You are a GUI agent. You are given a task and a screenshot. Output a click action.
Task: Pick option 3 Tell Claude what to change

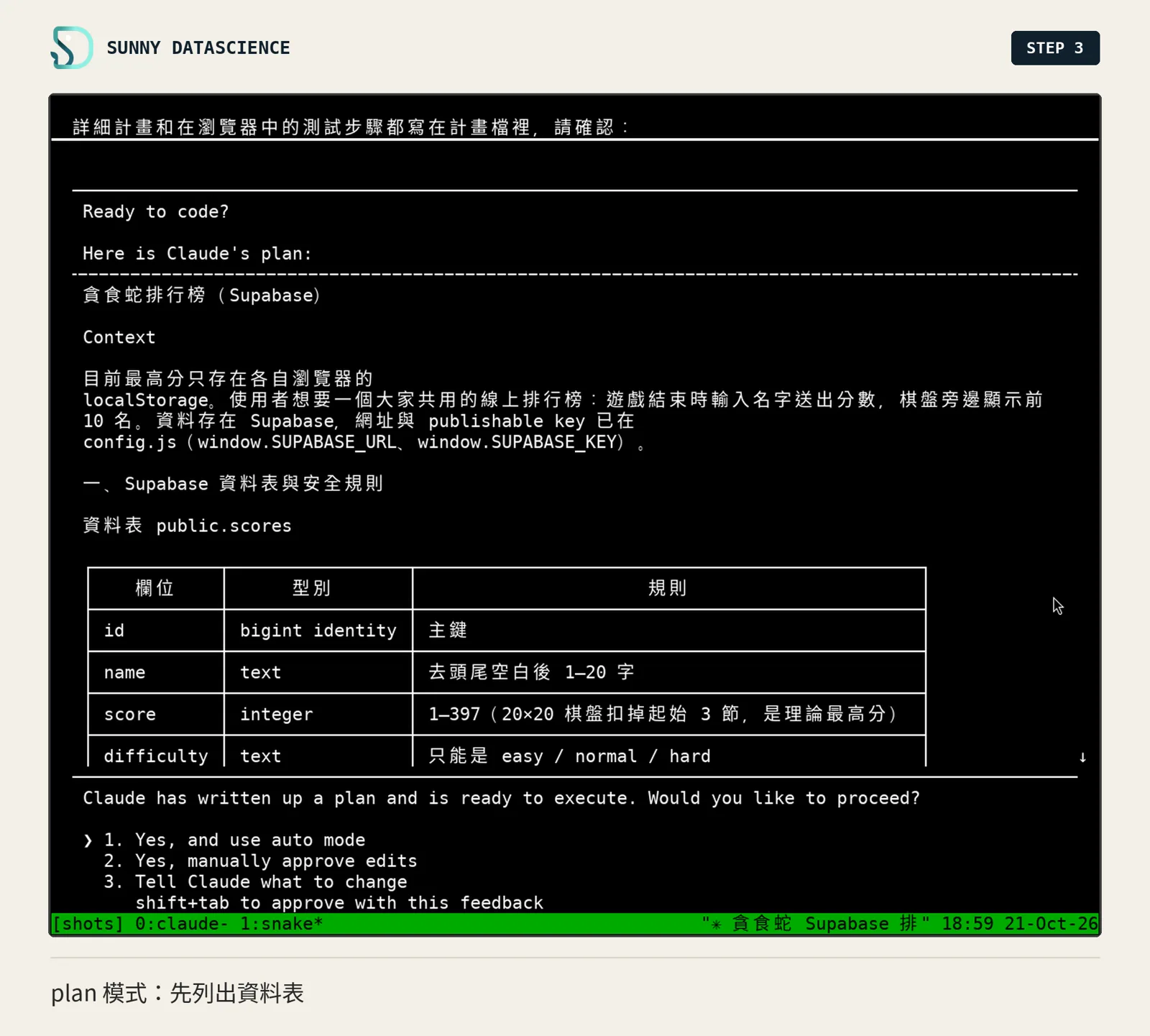[255, 881]
